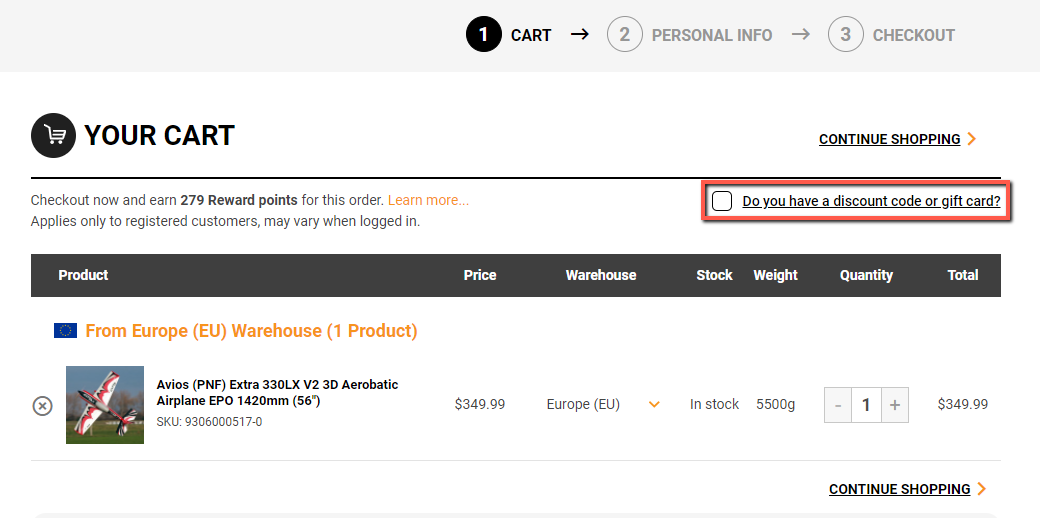Click the EU flag icon
The image size is (1040, 518).
(66, 330)
